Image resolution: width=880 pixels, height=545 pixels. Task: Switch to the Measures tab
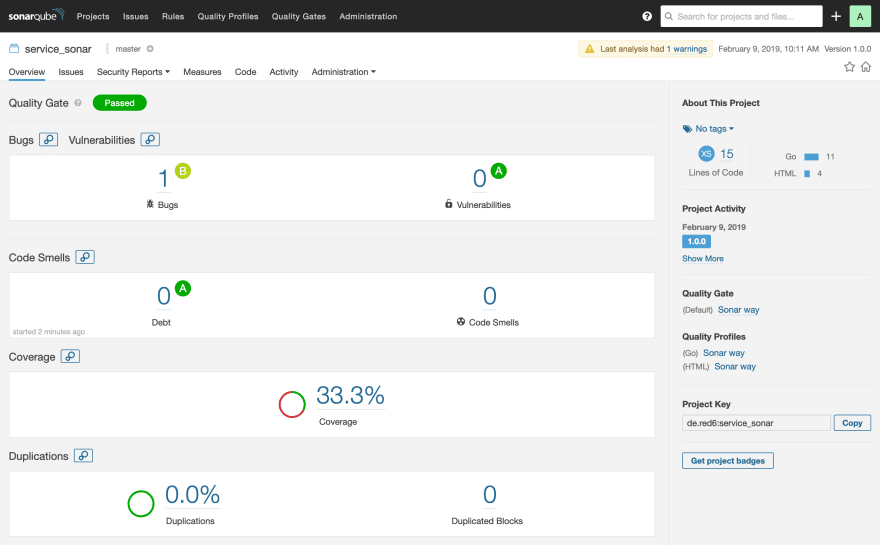[202, 72]
